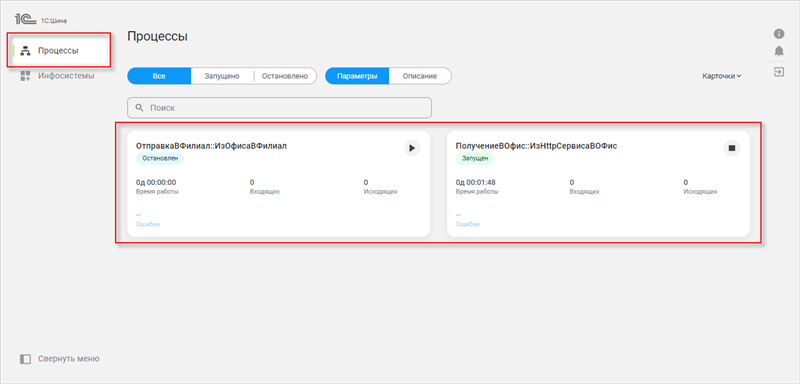Image resolution: width=800 pixels, height=384 pixels.
Task: Click Время работы label in ПолучениеВОфис card
Action: (477, 192)
